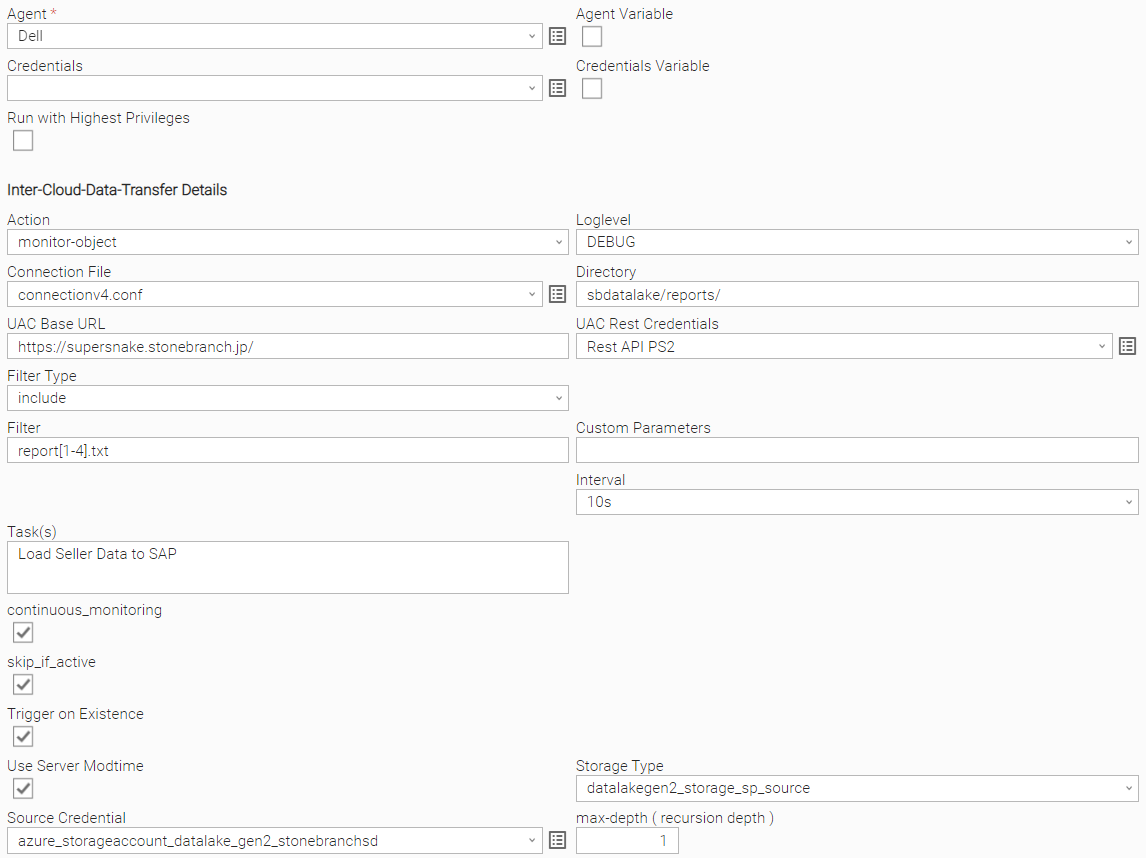The height and width of the screenshot is (858, 1146).
Task: Click the UAC Base URL field
Action: pyautogui.click(x=288, y=346)
